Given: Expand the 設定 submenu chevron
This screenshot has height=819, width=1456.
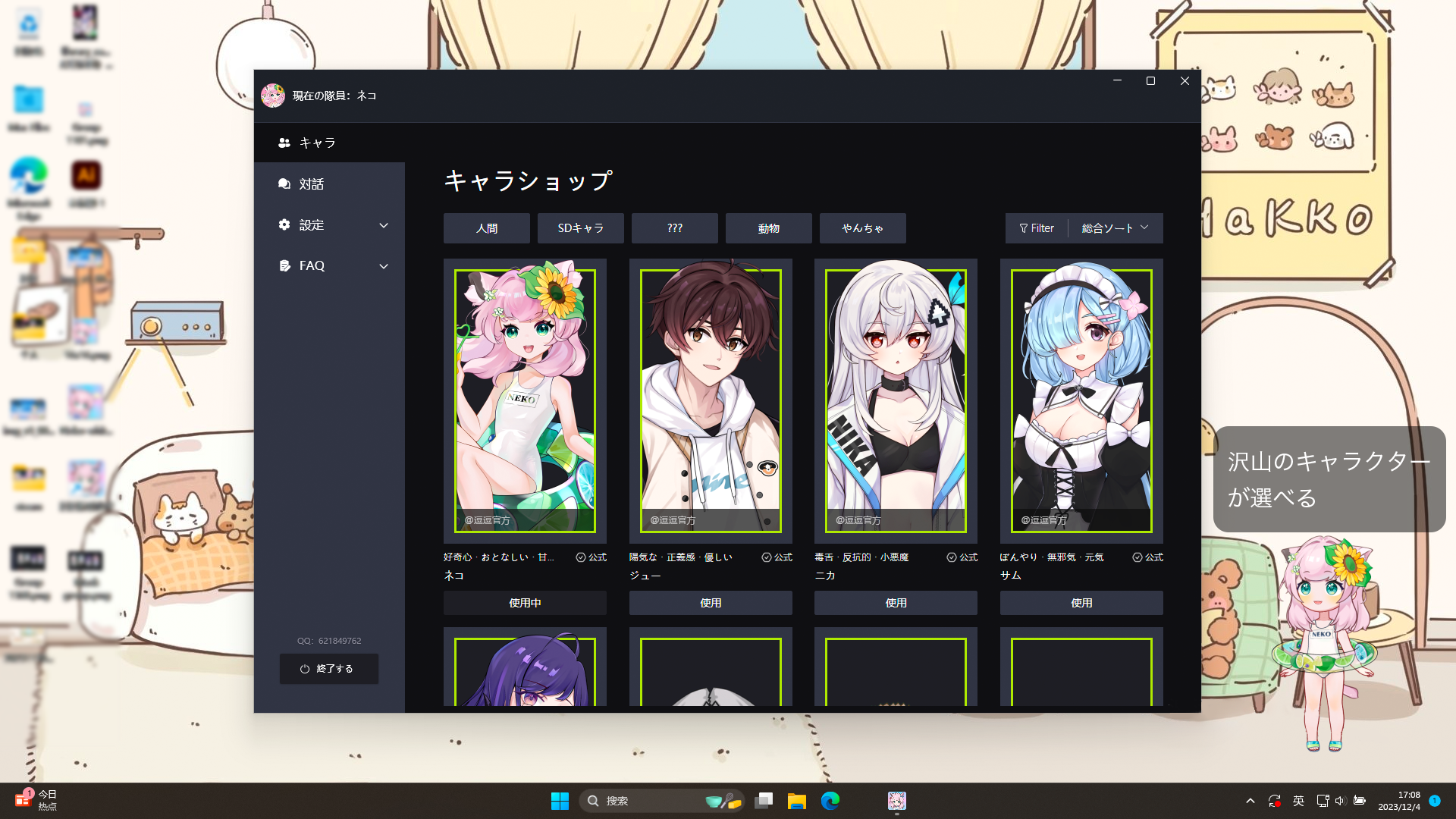Looking at the screenshot, I should (x=384, y=225).
